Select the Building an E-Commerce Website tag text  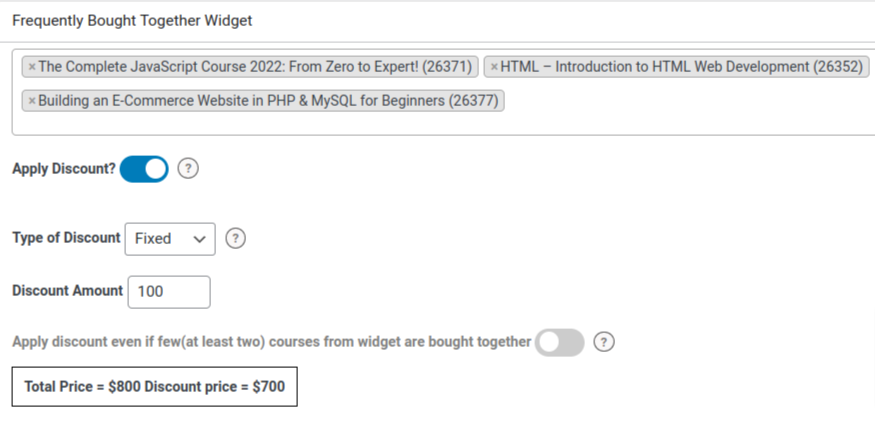[268, 101]
